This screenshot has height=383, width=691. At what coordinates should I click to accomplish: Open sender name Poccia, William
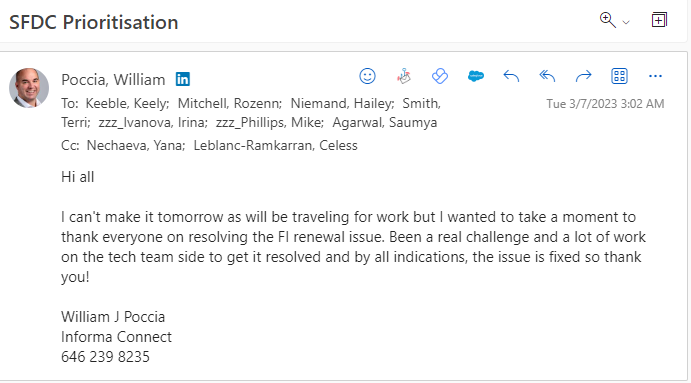tap(113, 80)
